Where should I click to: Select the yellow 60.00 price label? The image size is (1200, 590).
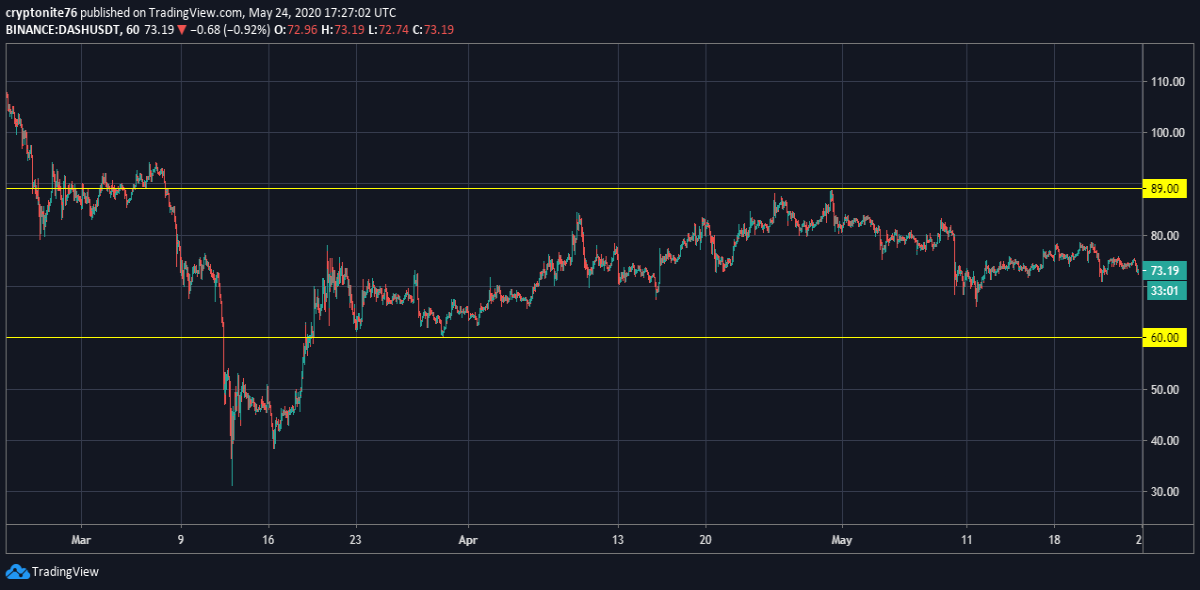(x=1166, y=338)
